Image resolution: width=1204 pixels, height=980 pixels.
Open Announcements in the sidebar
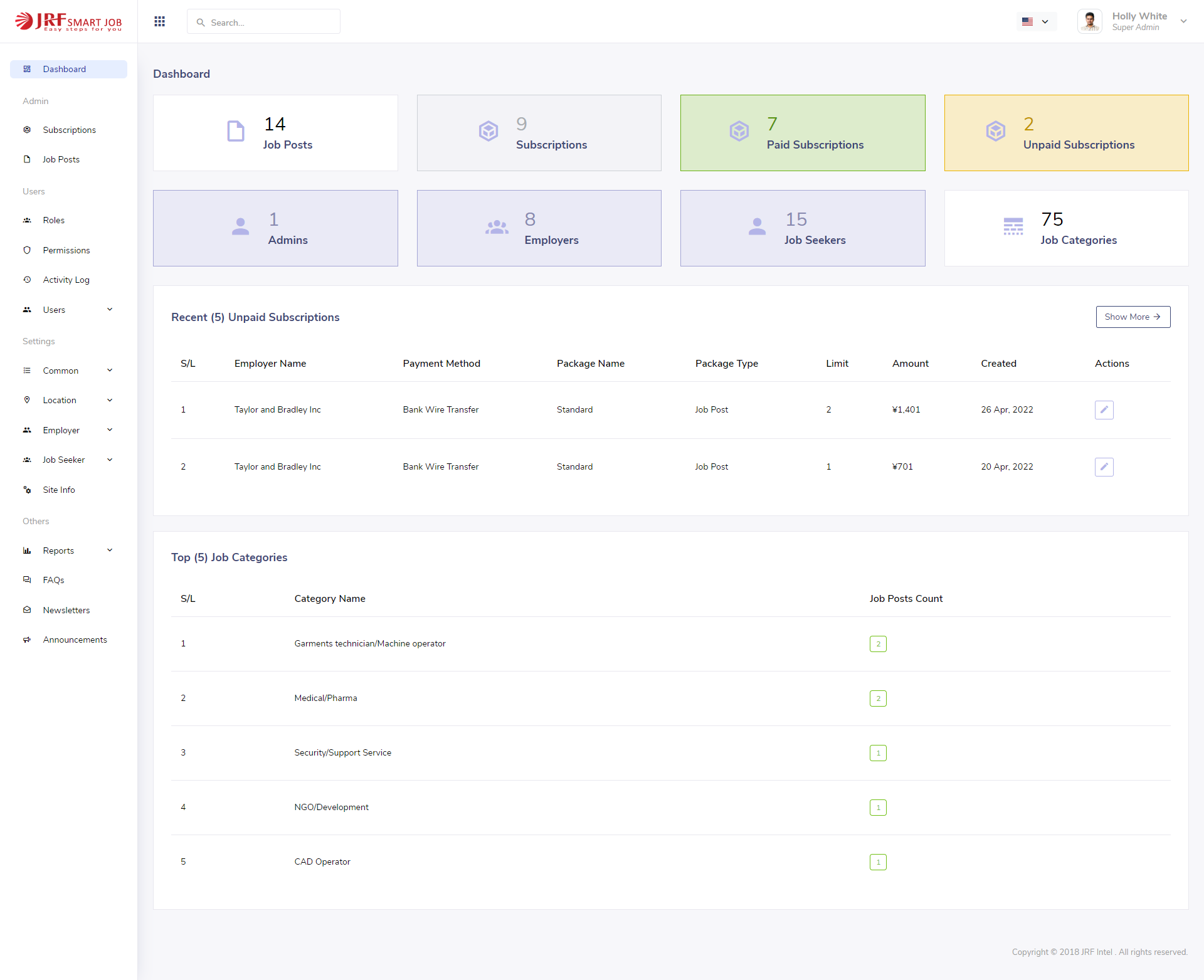68,640
